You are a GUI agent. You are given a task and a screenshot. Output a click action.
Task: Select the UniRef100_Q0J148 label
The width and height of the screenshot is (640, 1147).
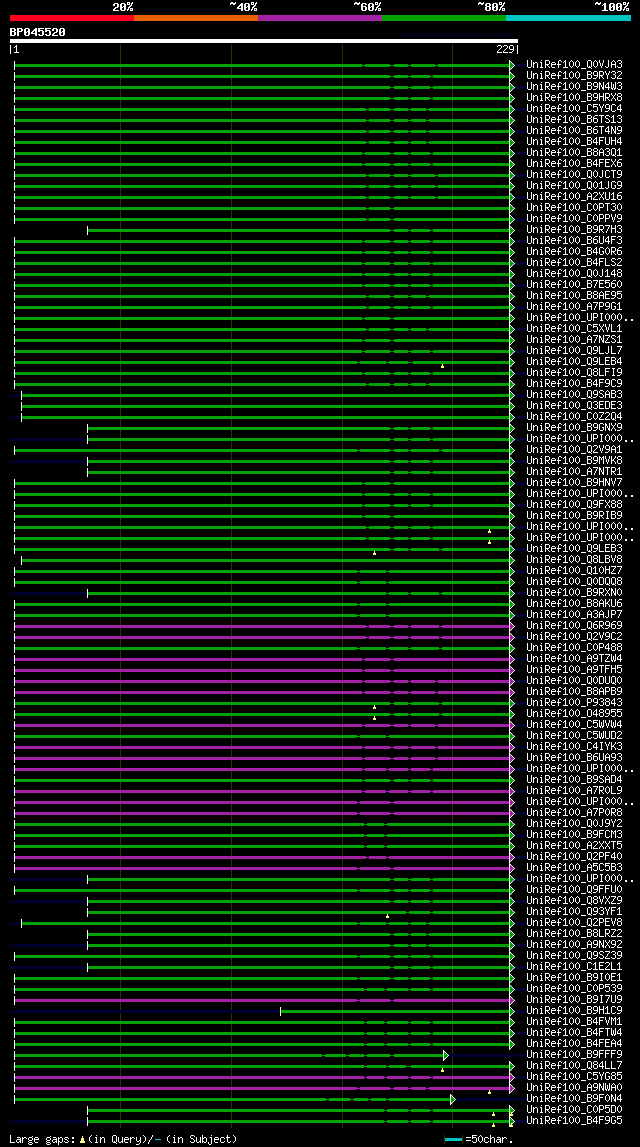pyautogui.click(x=574, y=274)
